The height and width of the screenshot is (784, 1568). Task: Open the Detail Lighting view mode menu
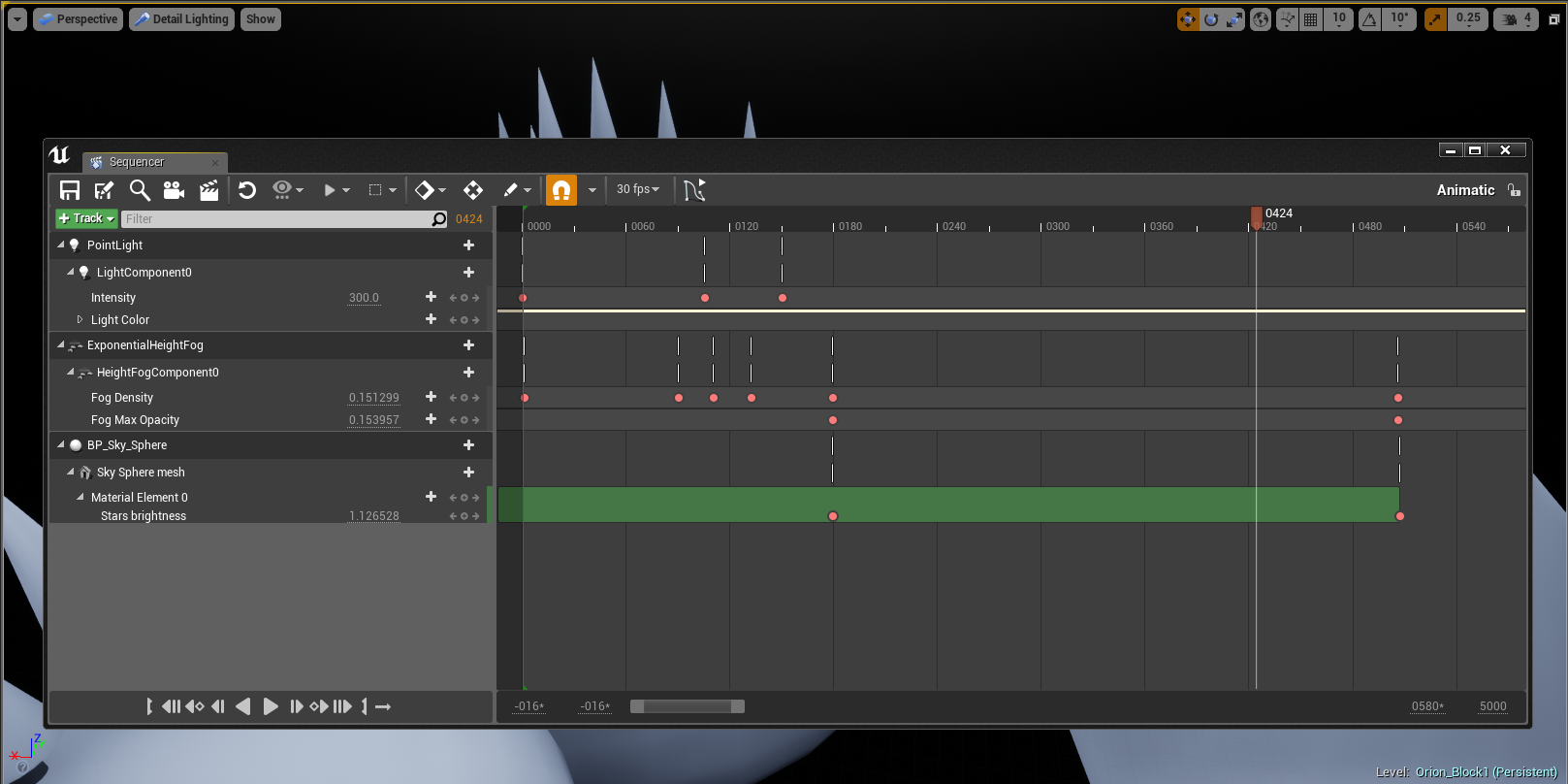coord(182,19)
